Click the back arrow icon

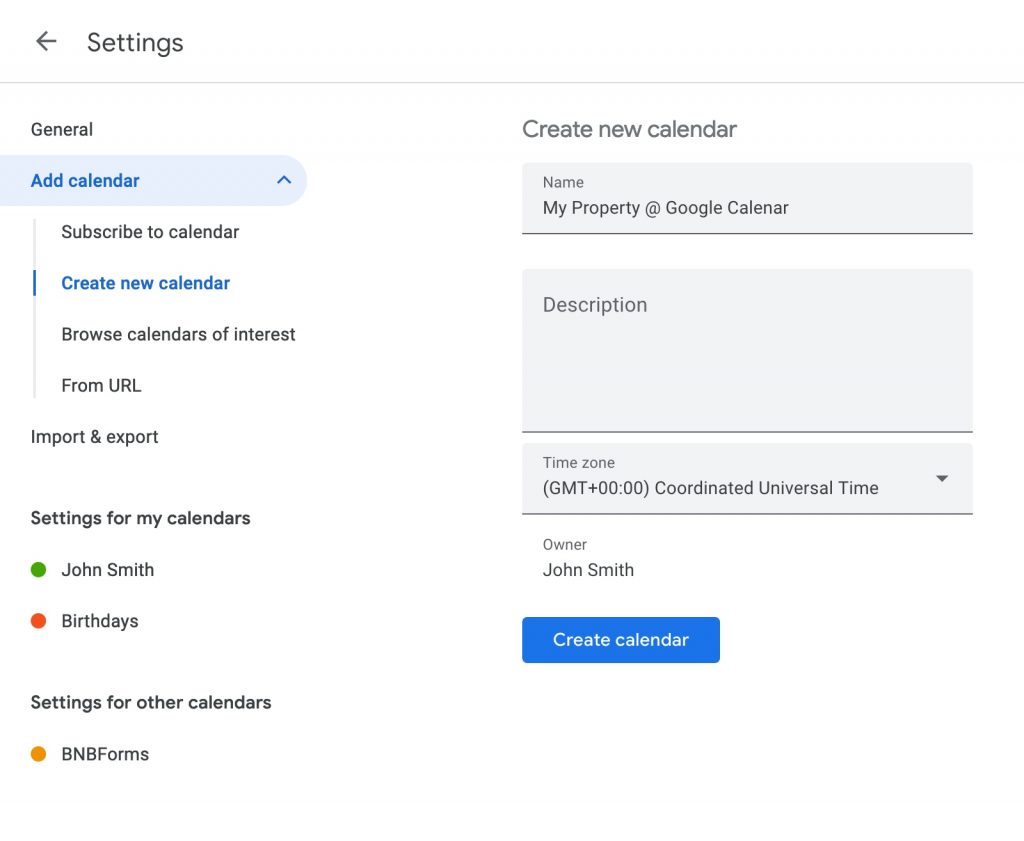click(x=46, y=41)
